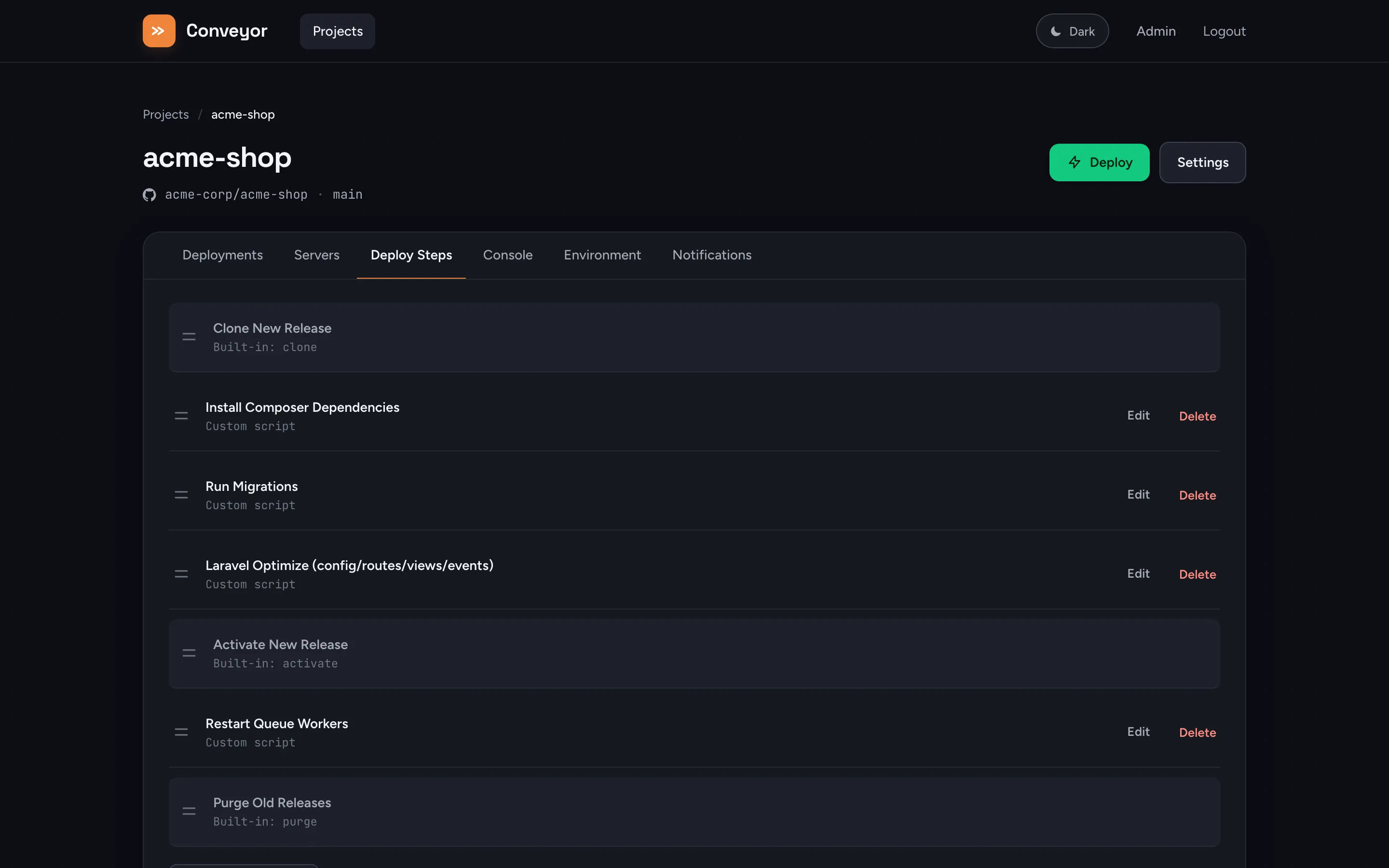Select the Purge Old Releases title
This screenshot has width=1389, height=868.
point(272,803)
